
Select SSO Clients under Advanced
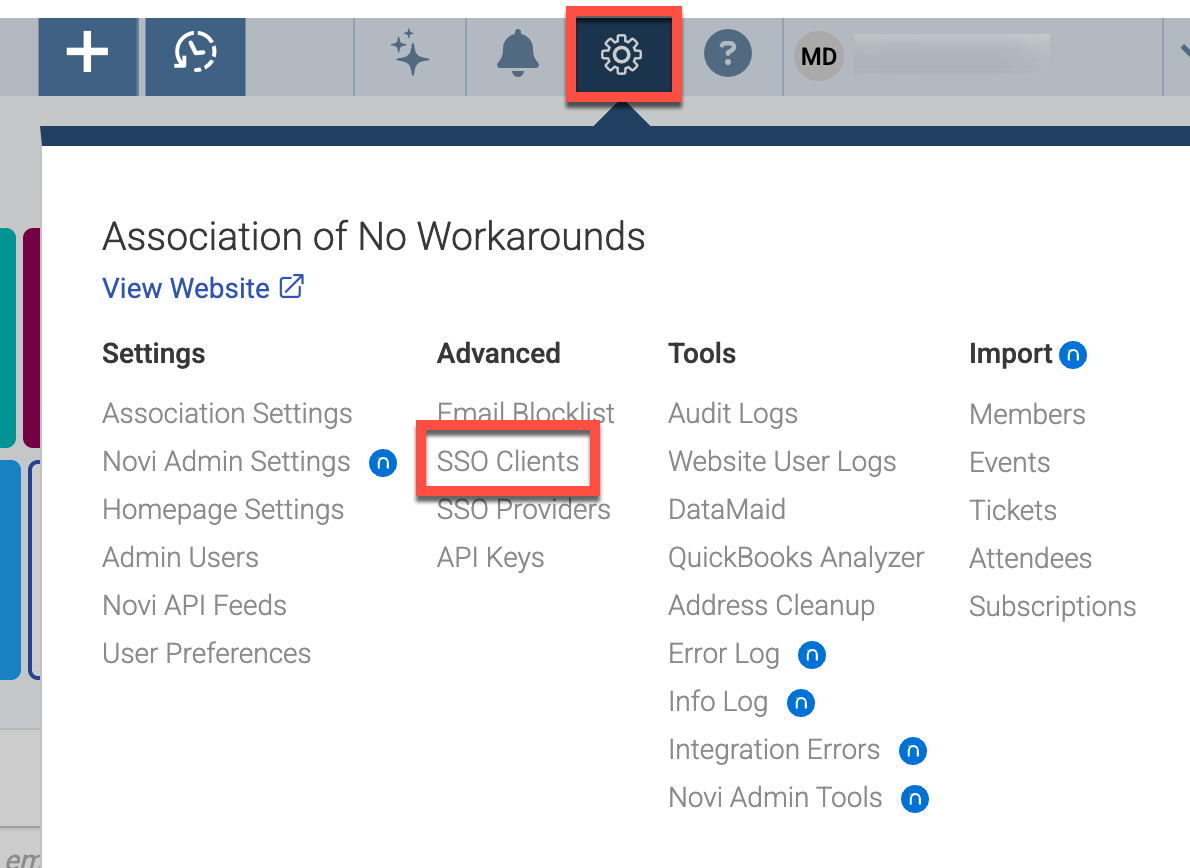point(508,461)
